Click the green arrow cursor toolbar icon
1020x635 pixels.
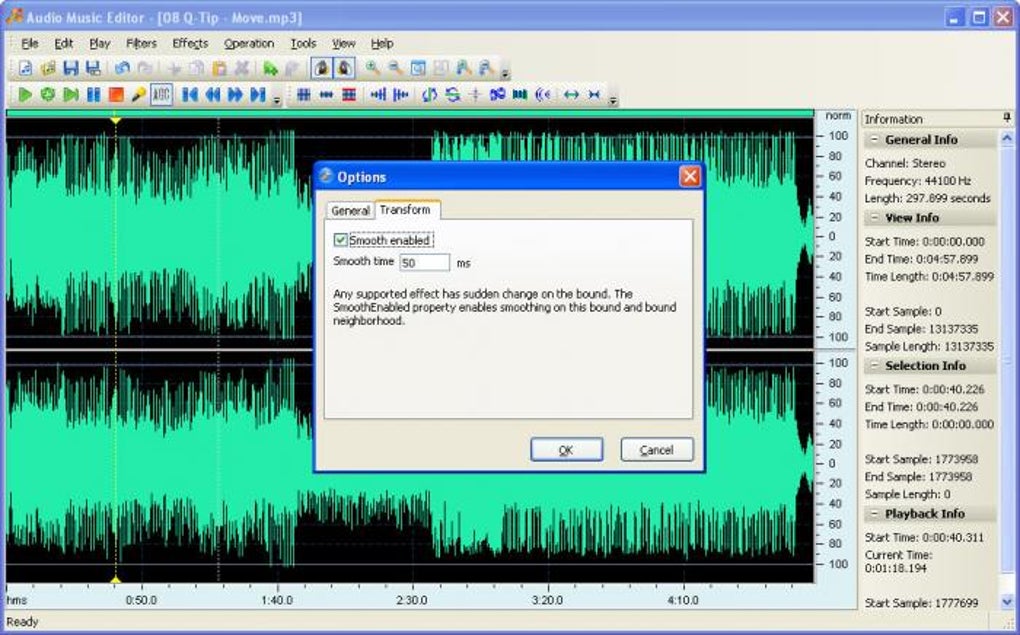click(270, 68)
